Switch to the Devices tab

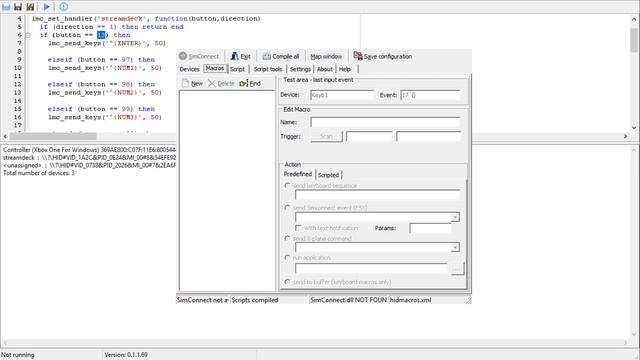pos(189,69)
